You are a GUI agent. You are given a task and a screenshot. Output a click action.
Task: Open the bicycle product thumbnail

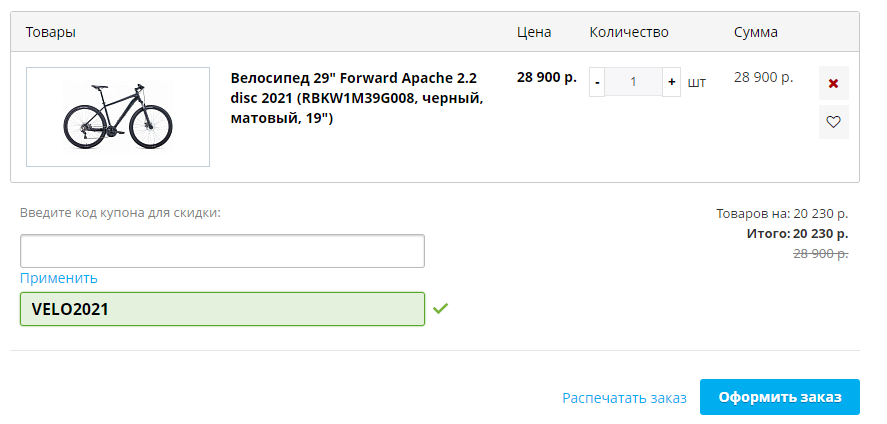pyautogui.click(x=118, y=117)
